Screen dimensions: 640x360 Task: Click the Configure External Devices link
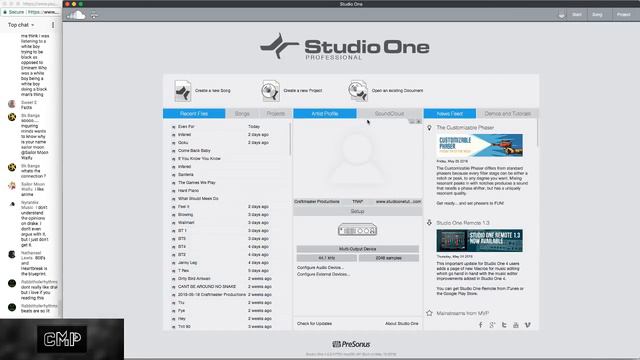tap(323, 274)
